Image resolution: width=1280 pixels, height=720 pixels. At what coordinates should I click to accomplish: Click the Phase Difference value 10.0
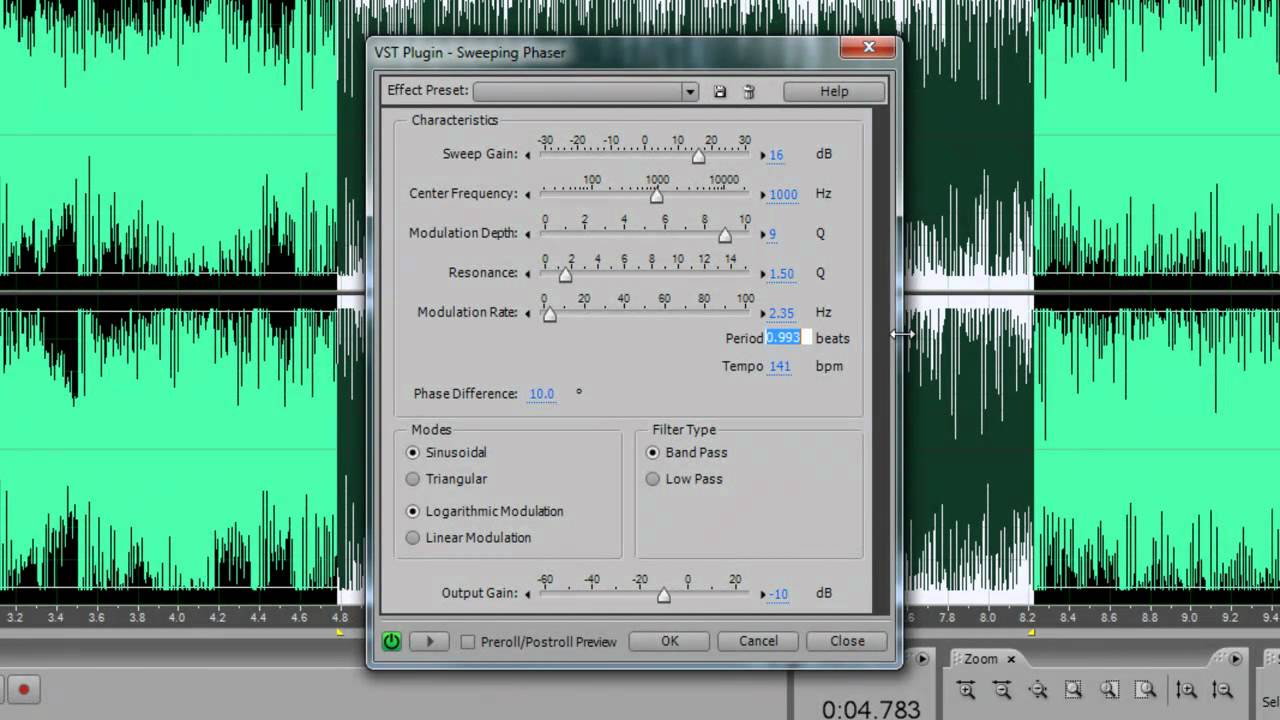point(541,394)
